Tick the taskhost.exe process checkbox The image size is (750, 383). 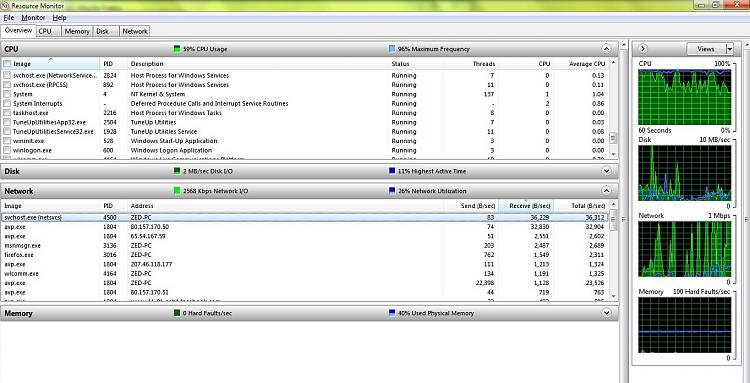[x=7, y=113]
